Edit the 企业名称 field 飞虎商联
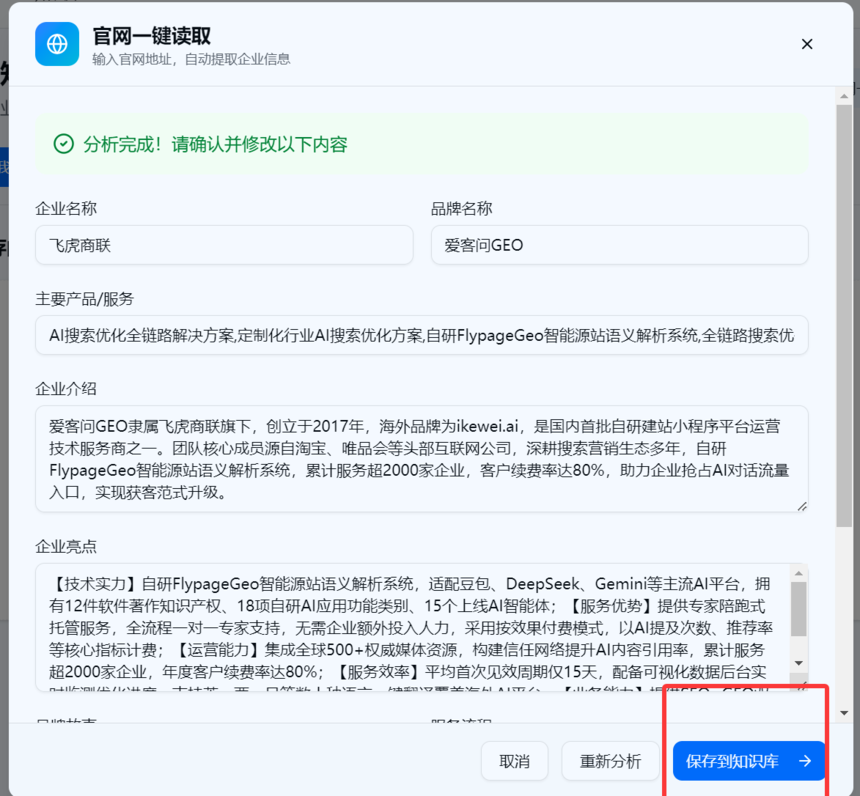860x796 pixels. pyautogui.click(x=224, y=245)
